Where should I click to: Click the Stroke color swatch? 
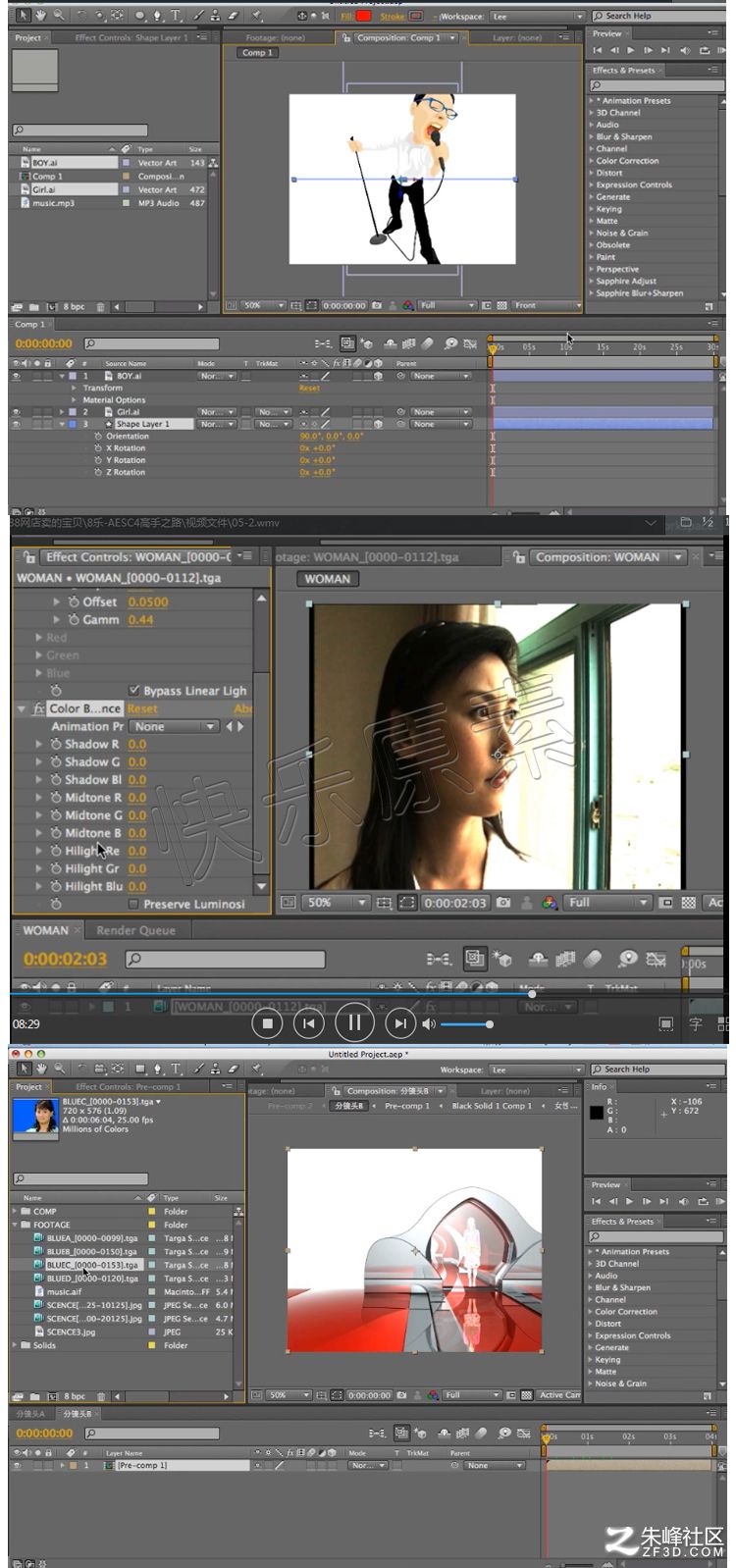coord(416,16)
